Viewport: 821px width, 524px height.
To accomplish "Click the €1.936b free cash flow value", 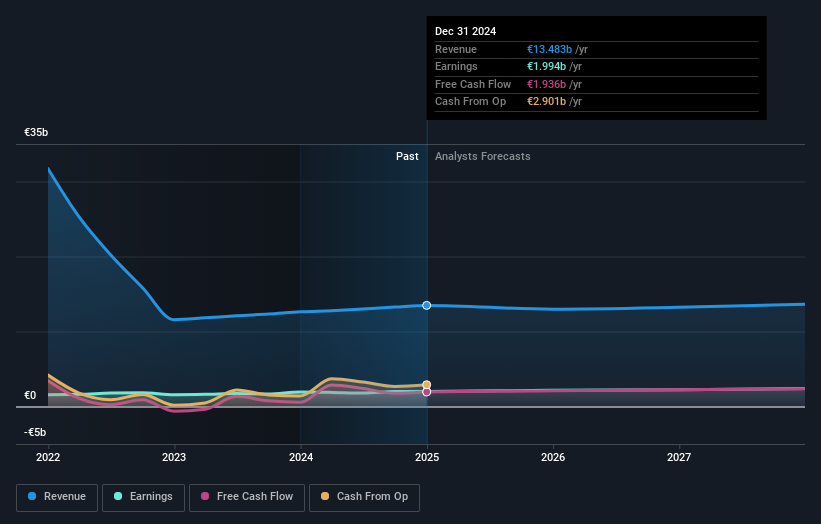I will pyautogui.click(x=546, y=84).
